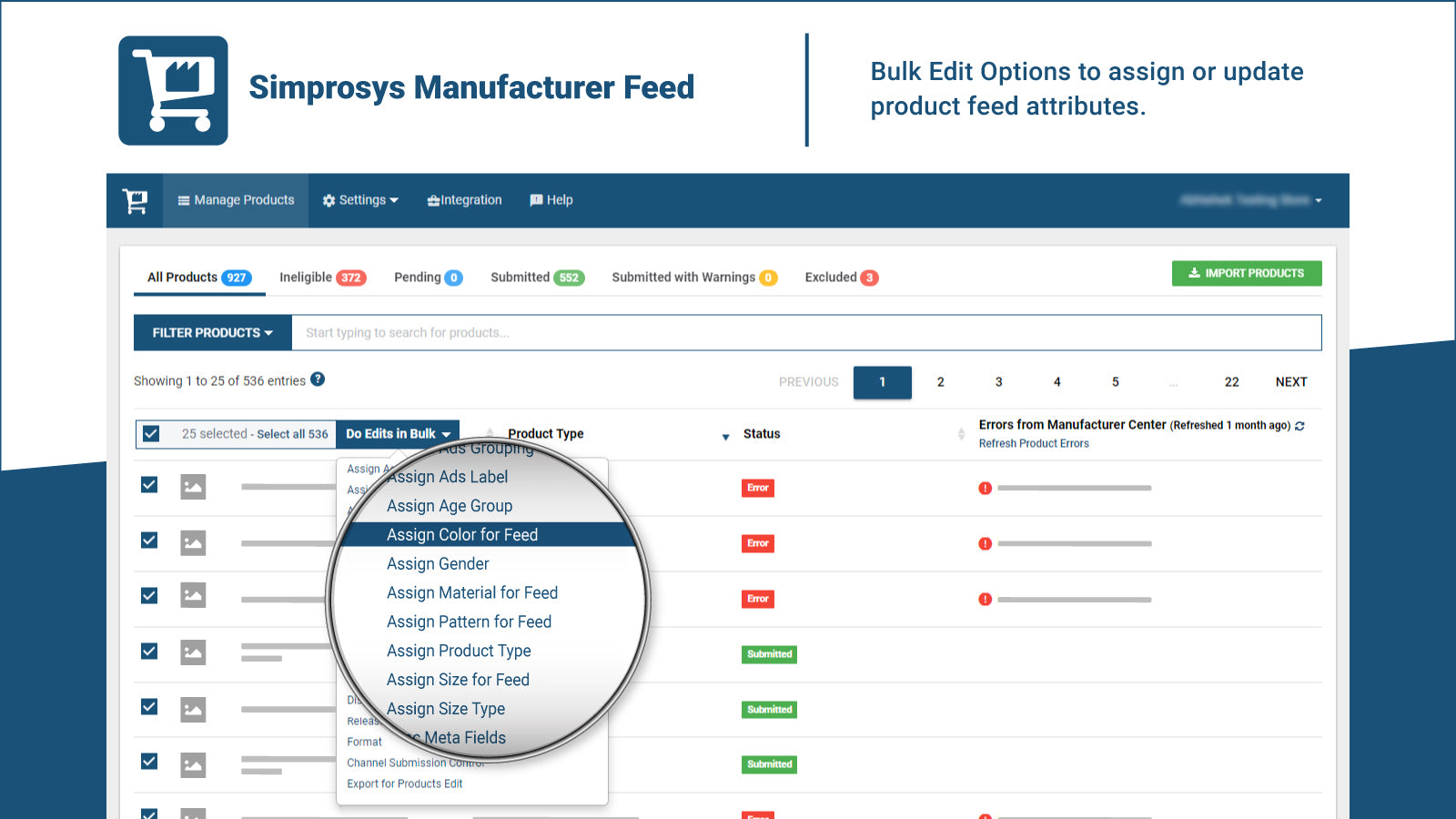Click the question-mark help icon beside entries count

pyautogui.click(x=317, y=379)
